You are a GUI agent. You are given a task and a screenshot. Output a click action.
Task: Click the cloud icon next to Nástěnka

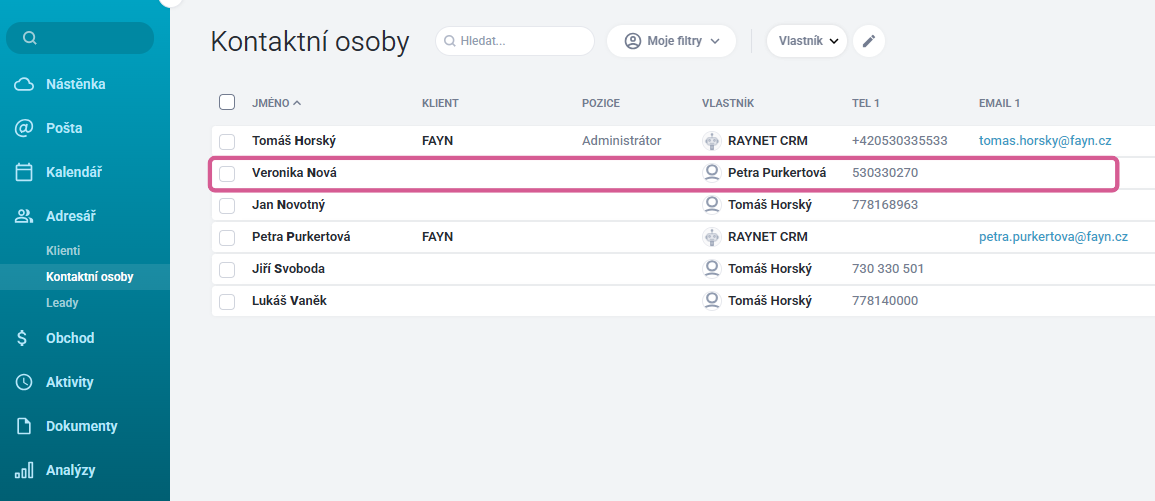coord(25,84)
